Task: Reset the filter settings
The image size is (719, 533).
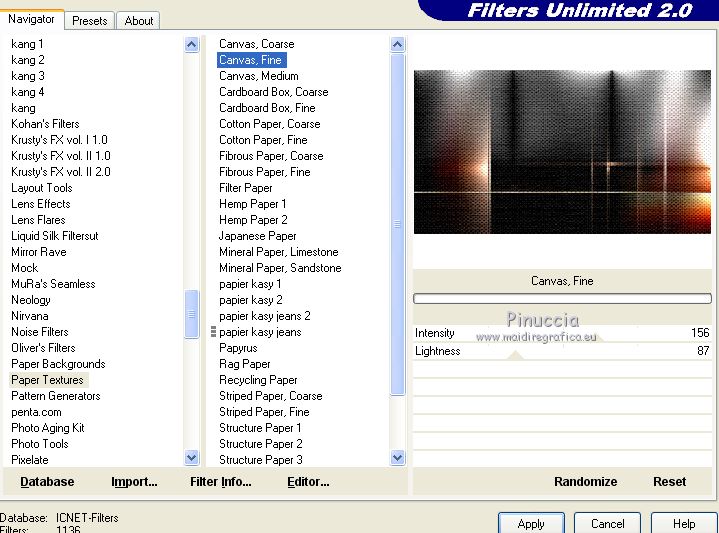Action: coord(669,482)
